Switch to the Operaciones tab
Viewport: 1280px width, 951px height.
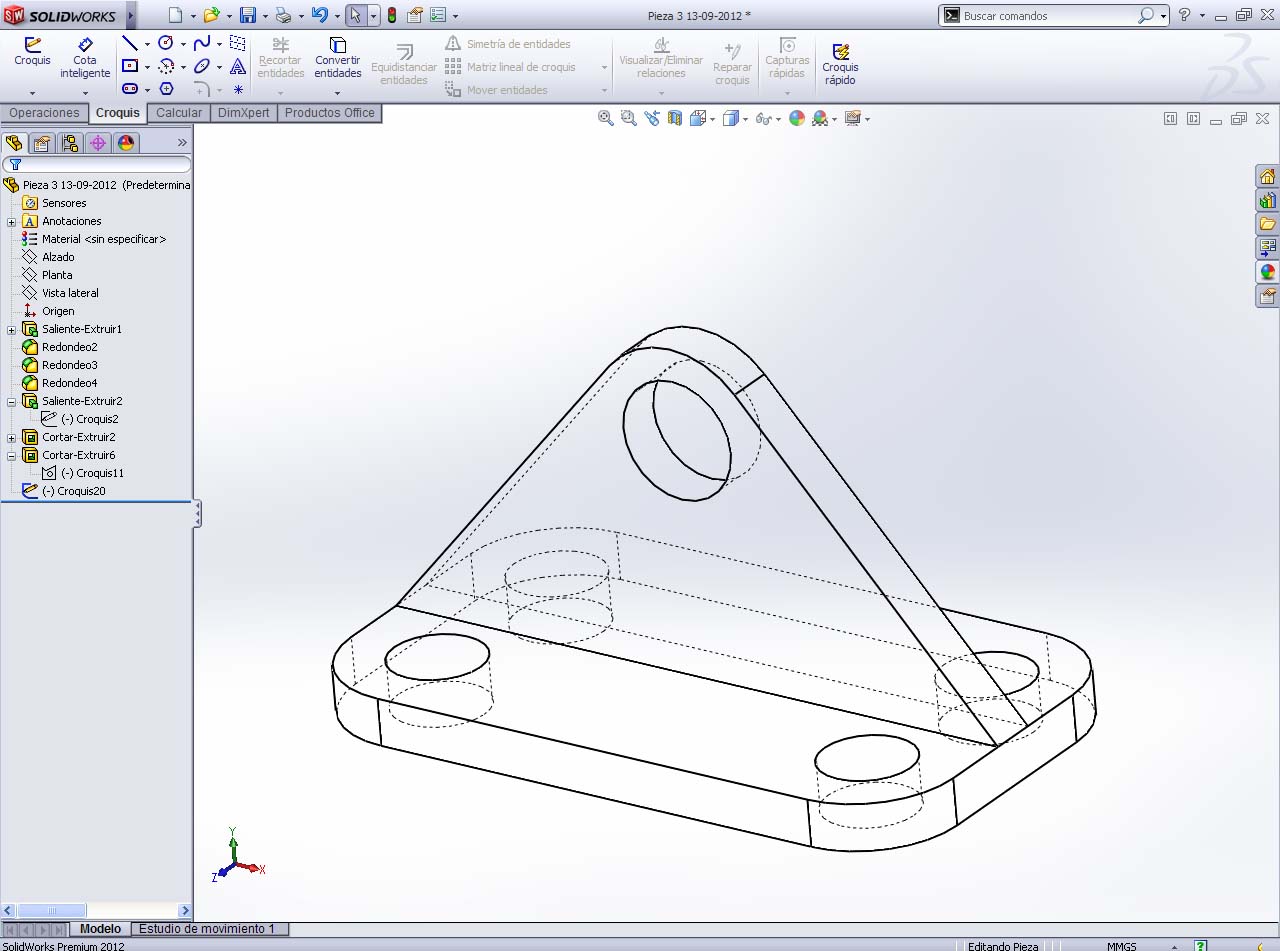(x=44, y=113)
